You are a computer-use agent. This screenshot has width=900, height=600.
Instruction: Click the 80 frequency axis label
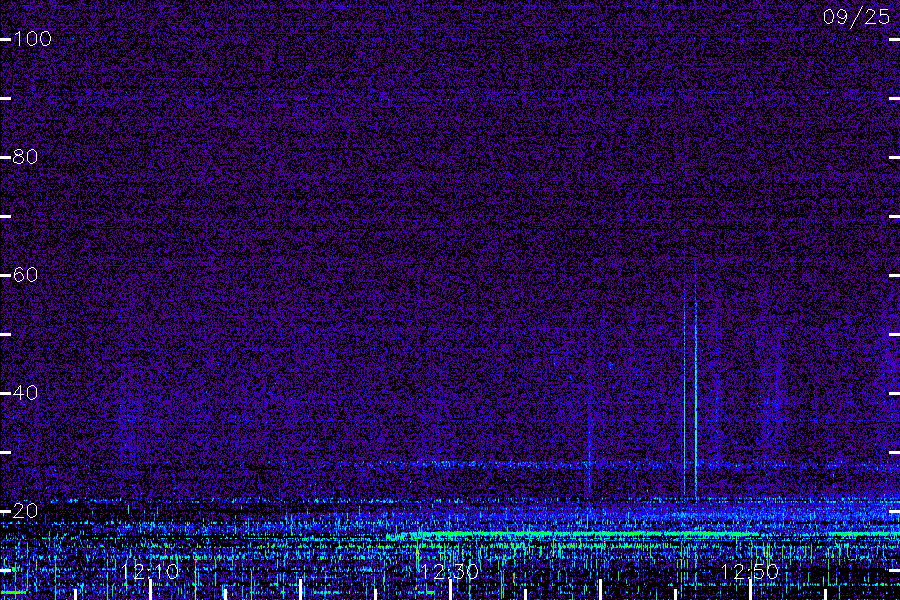[25, 157]
